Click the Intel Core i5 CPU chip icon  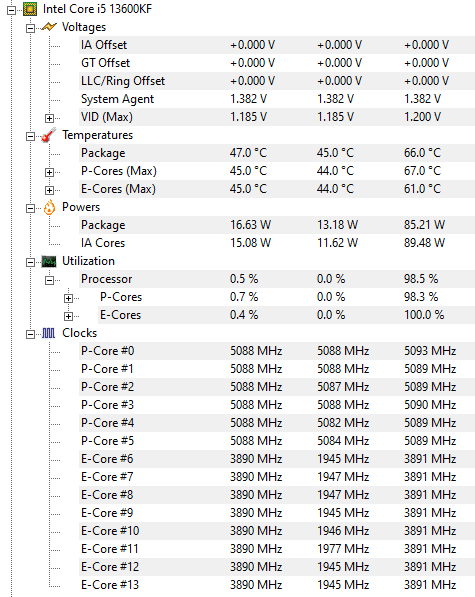coord(30,9)
